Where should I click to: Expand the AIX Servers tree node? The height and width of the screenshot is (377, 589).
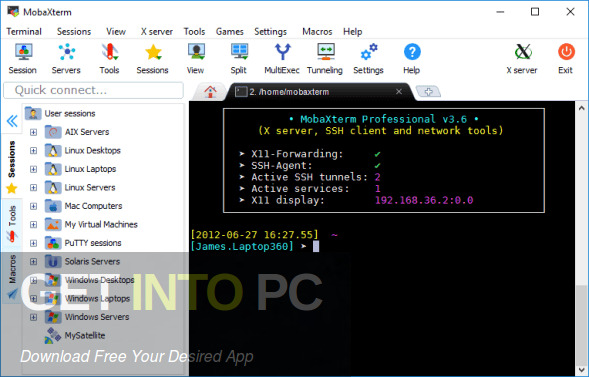tap(33, 132)
